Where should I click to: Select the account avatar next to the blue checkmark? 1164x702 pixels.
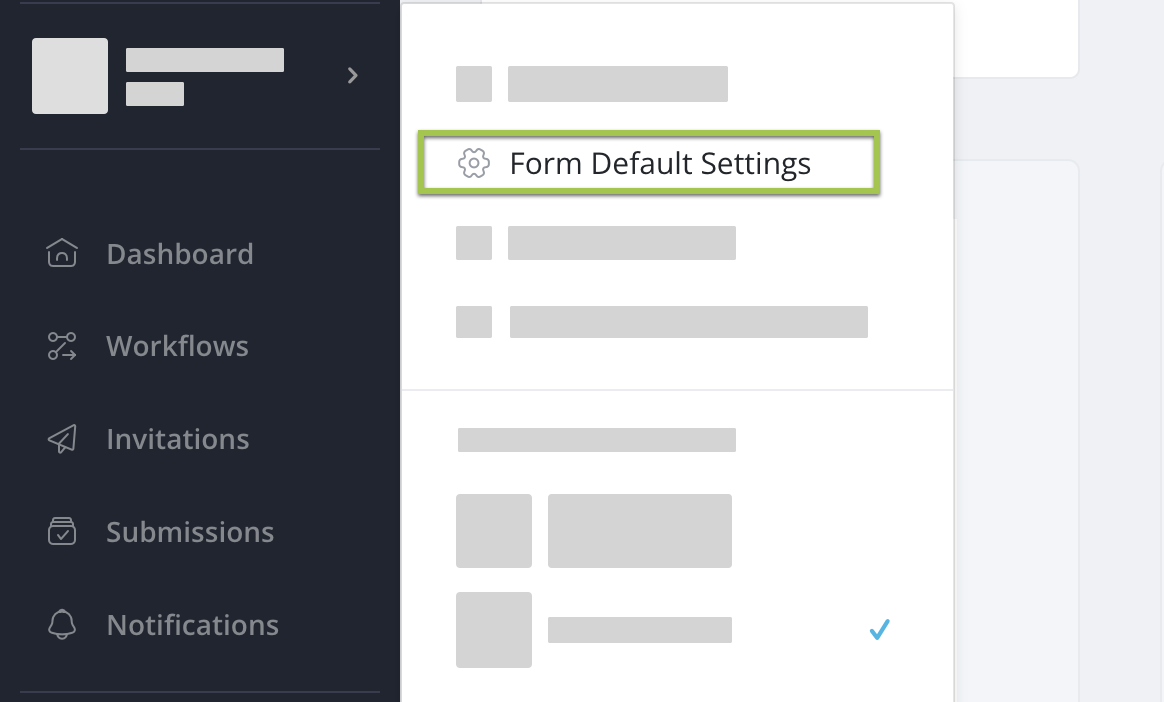click(x=494, y=630)
